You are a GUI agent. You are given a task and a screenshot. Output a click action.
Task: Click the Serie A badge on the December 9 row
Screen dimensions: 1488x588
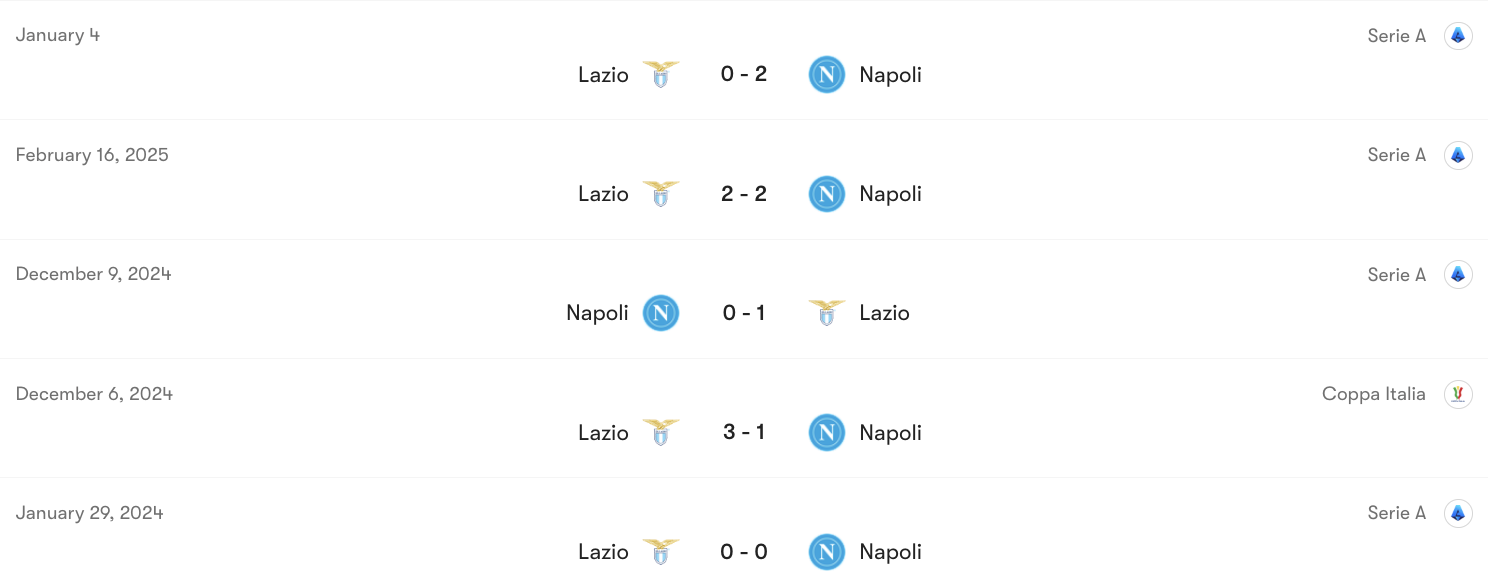1458,274
